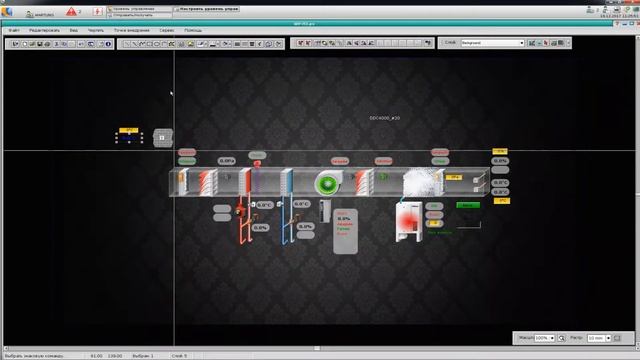This screenshot has width=640, height=360.
Task: Click the blue info icon in the left toolbar
Action: coord(108,44)
